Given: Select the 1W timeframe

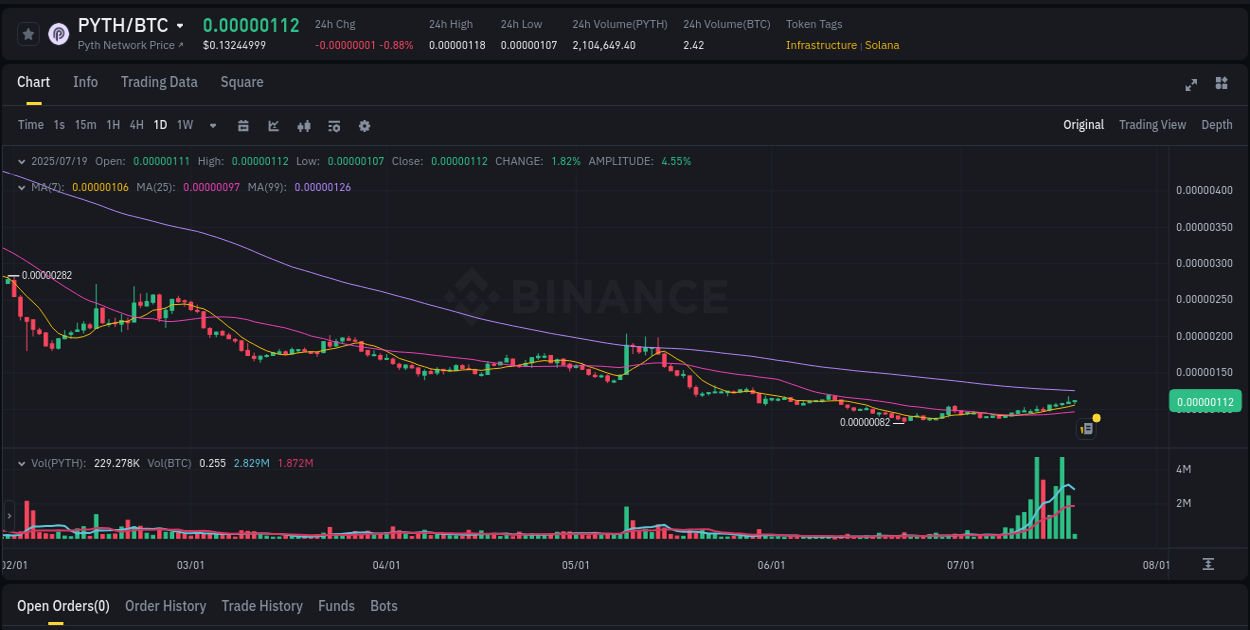Looking at the screenshot, I should 184,125.
